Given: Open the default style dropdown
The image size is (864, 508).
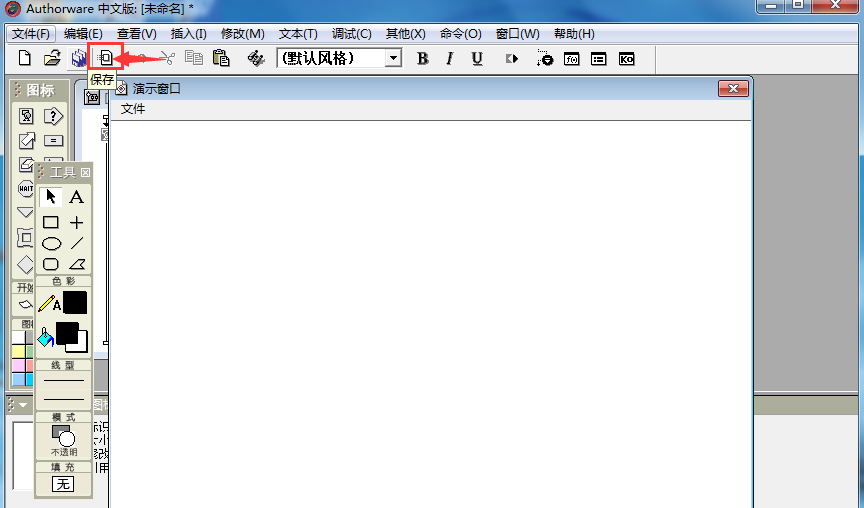Looking at the screenshot, I should tap(393, 58).
